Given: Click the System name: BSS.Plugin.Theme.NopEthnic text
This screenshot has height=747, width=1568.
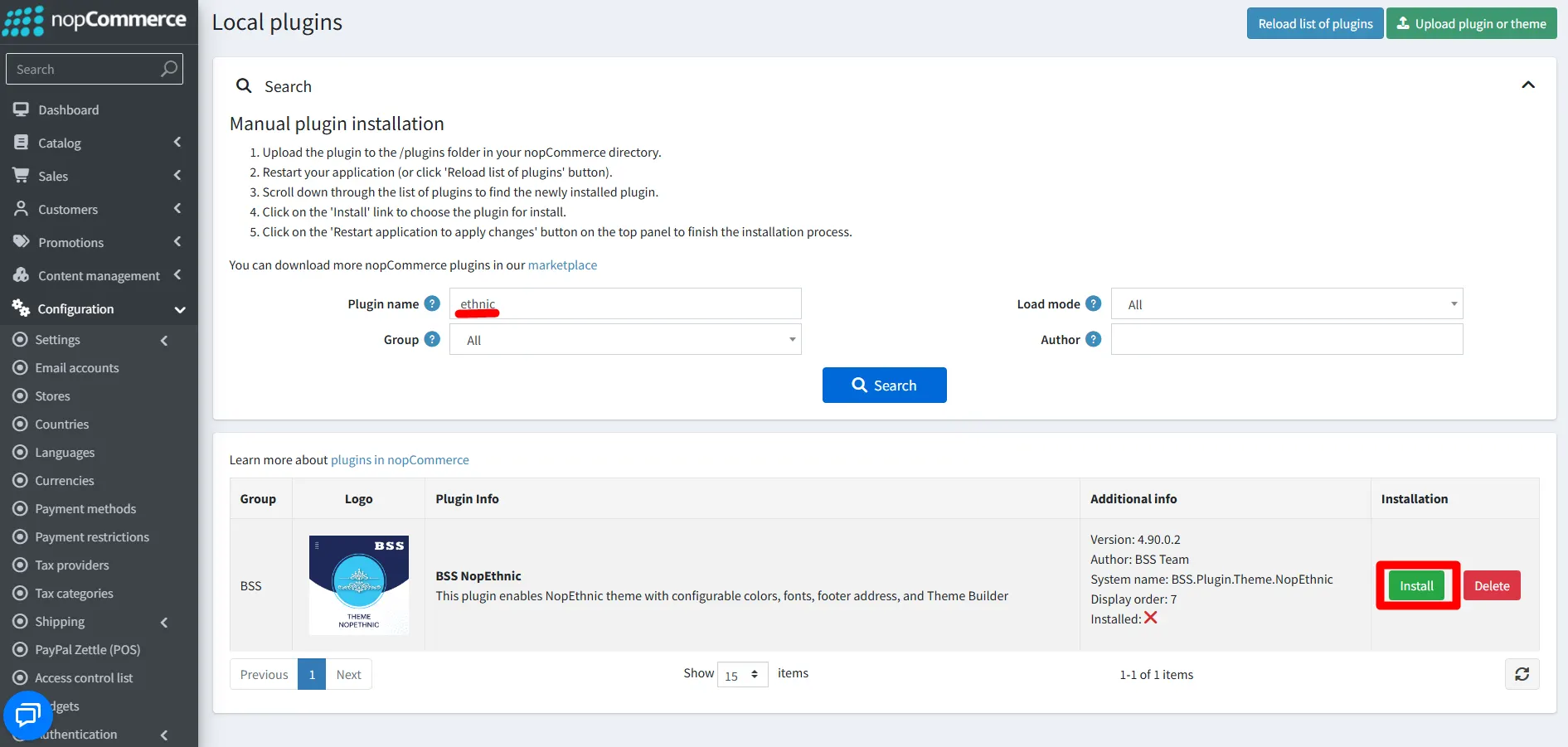Looking at the screenshot, I should [x=1211, y=579].
